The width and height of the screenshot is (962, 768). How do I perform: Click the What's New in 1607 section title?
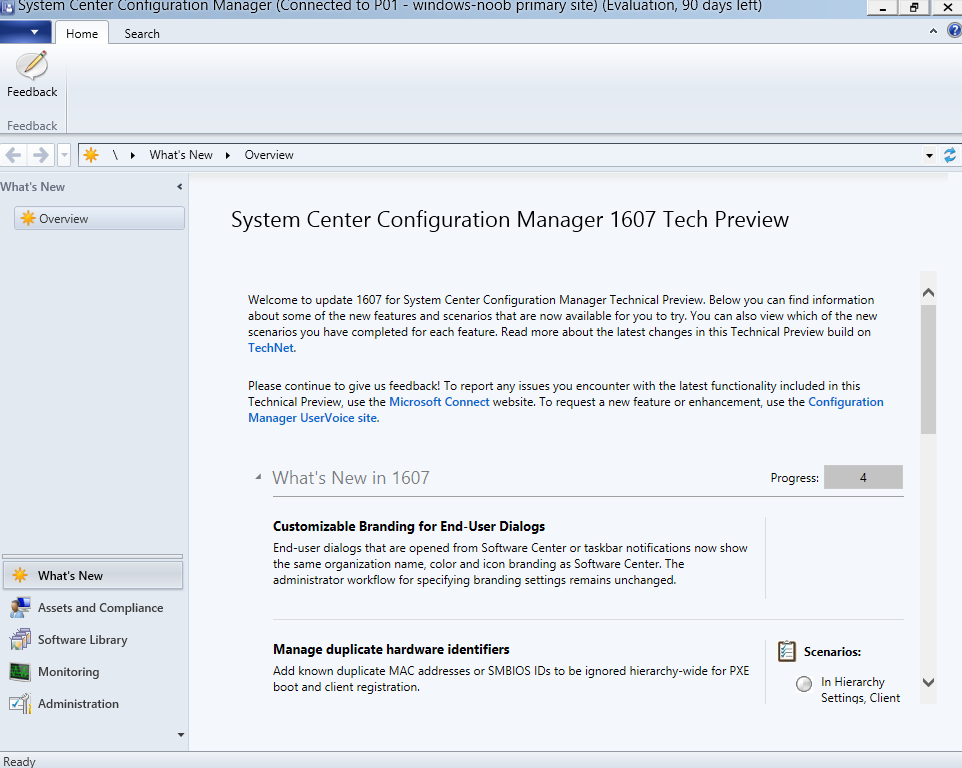[351, 477]
